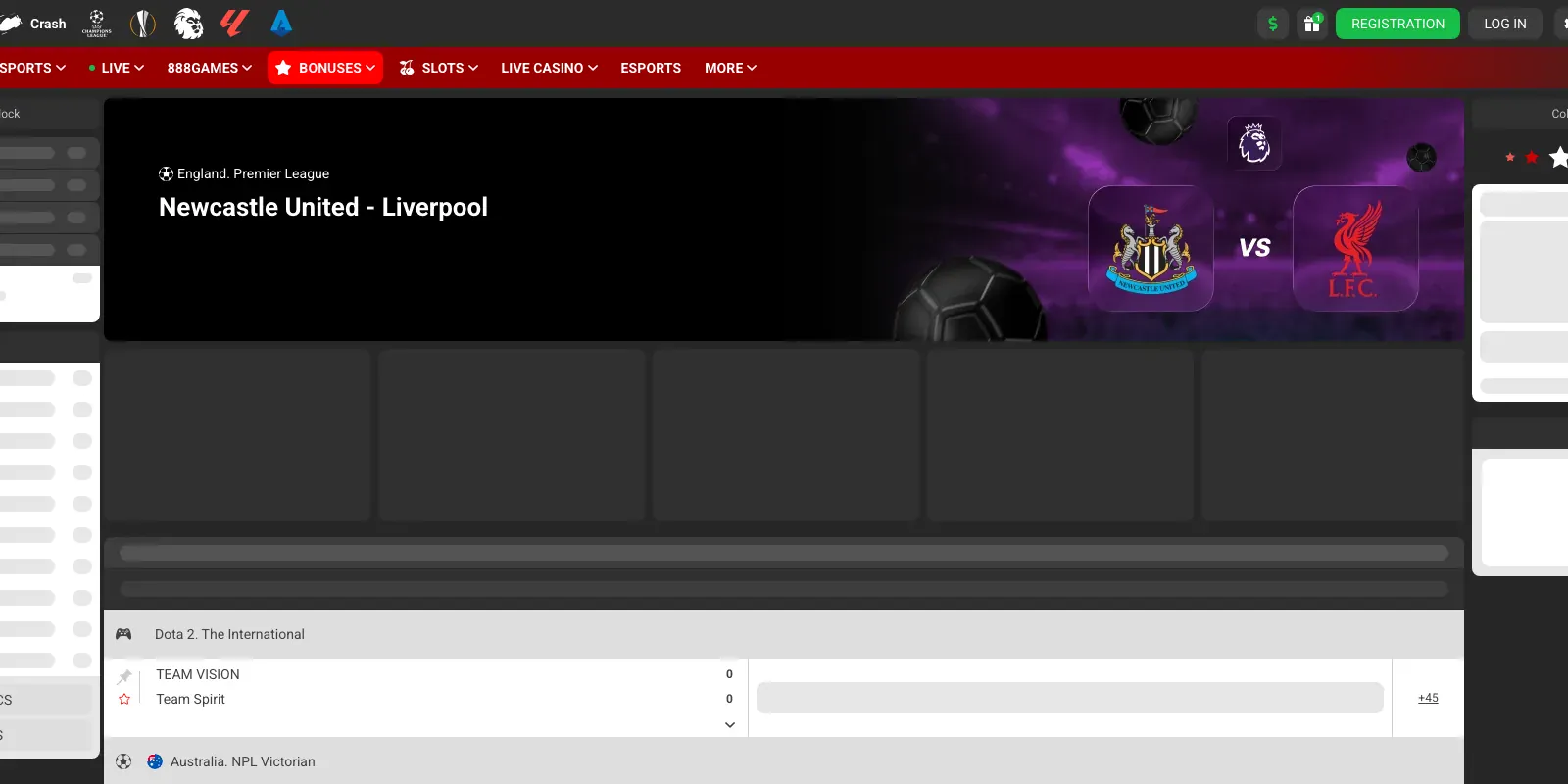The width and height of the screenshot is (1568, 784).
Task: Click the green REGISTRATION button
Action: 1397,24
